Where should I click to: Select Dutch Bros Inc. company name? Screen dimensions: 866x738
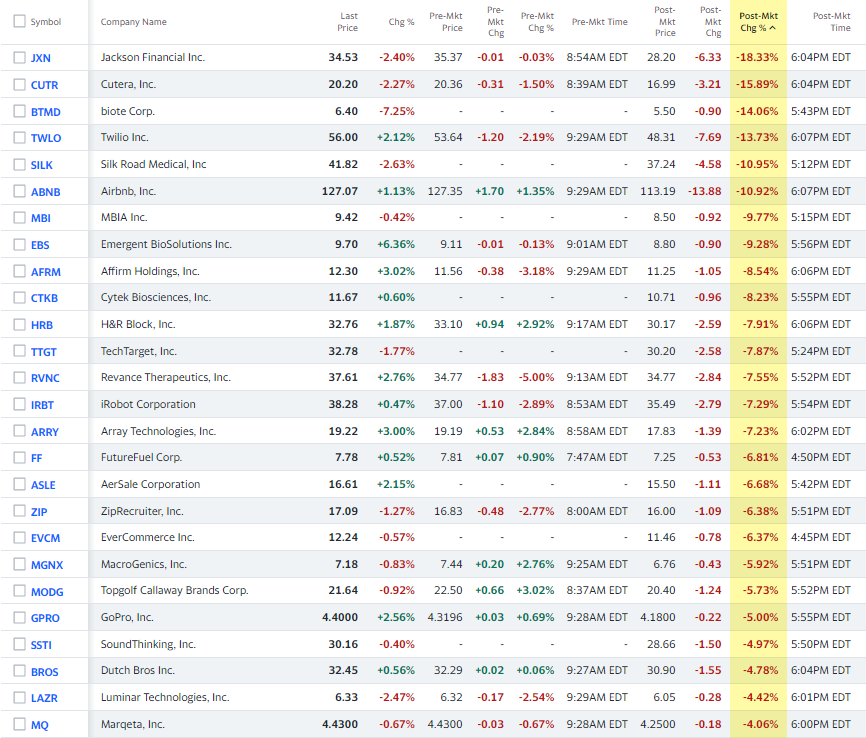point(138,671)
